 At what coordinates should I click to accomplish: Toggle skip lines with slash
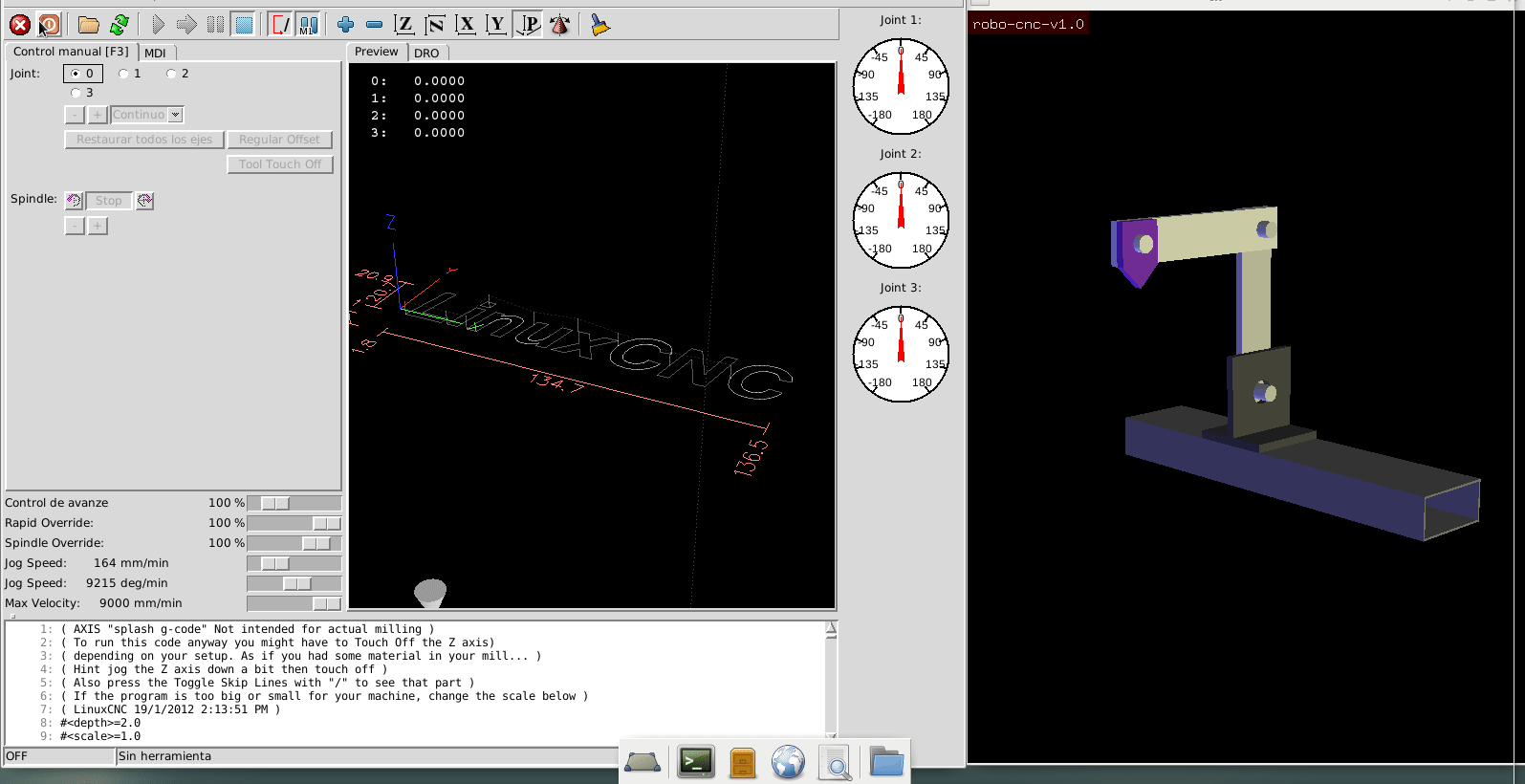pos(280,25)
